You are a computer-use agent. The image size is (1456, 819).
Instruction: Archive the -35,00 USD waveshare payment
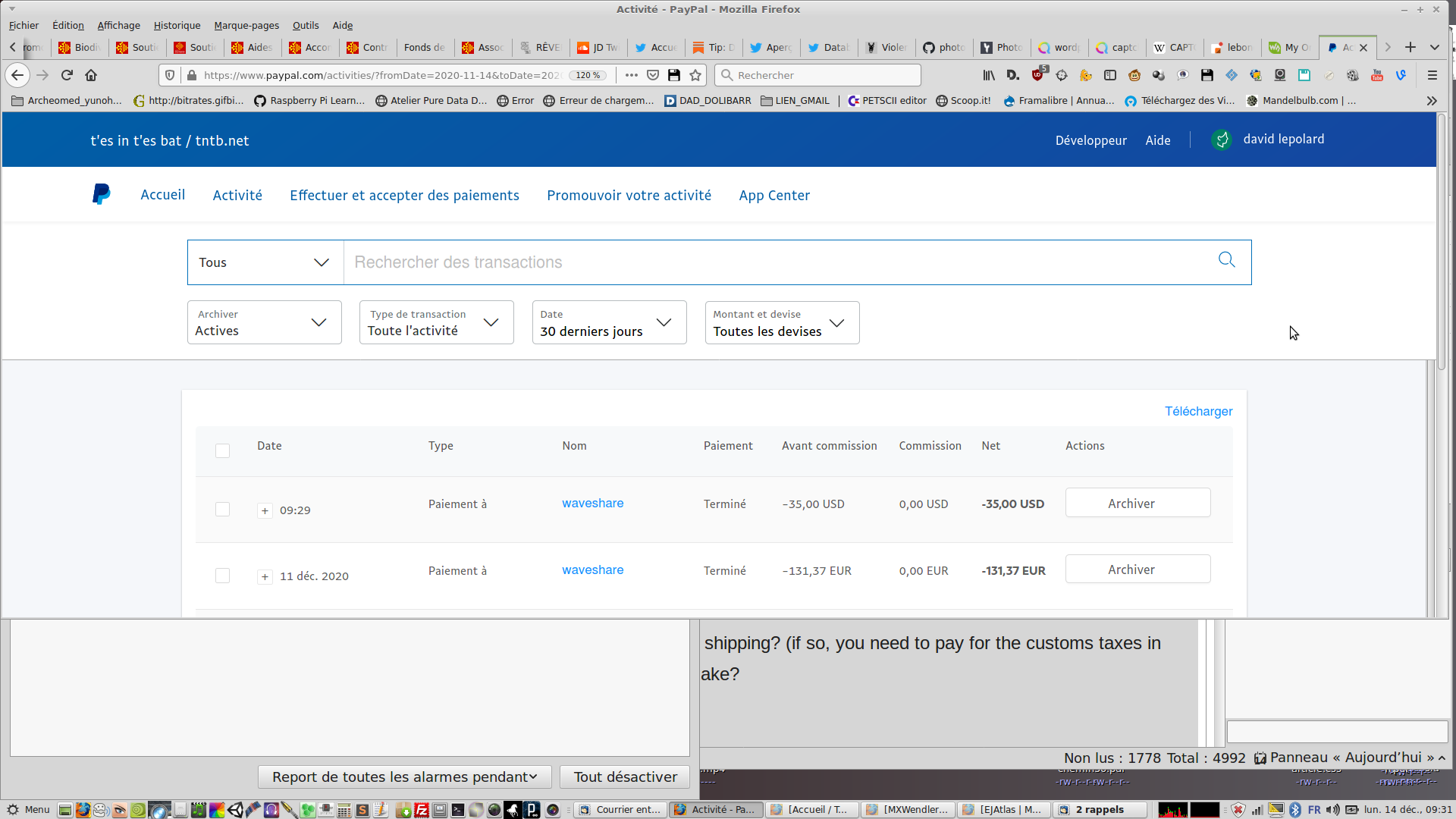[1137, 504]
